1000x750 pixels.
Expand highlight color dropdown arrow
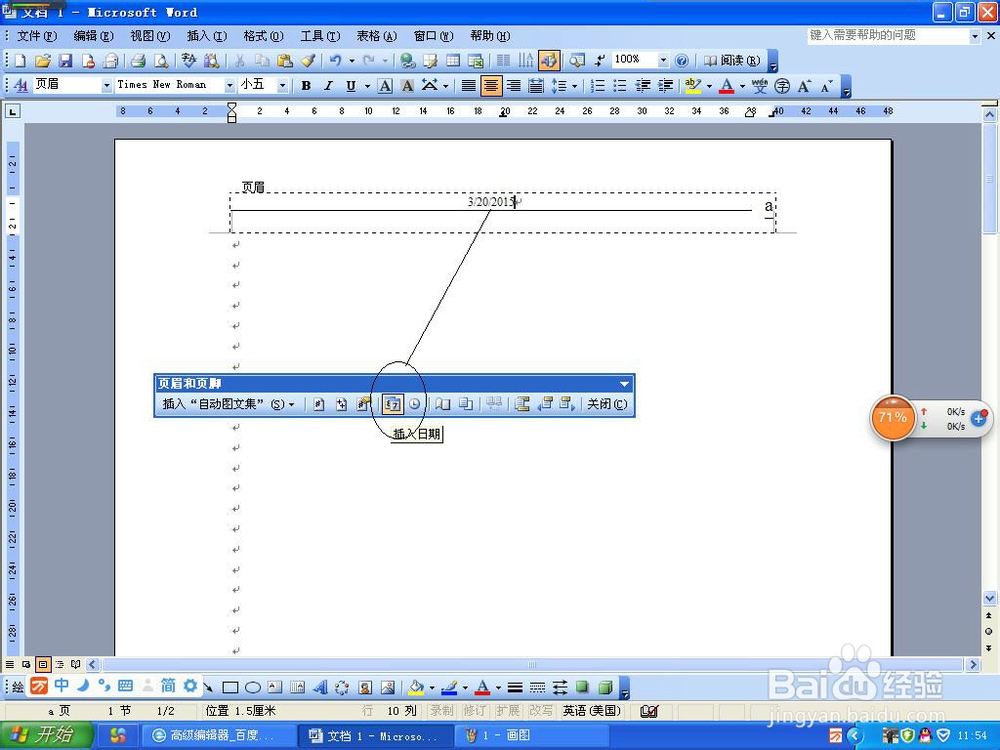point(709,85)
